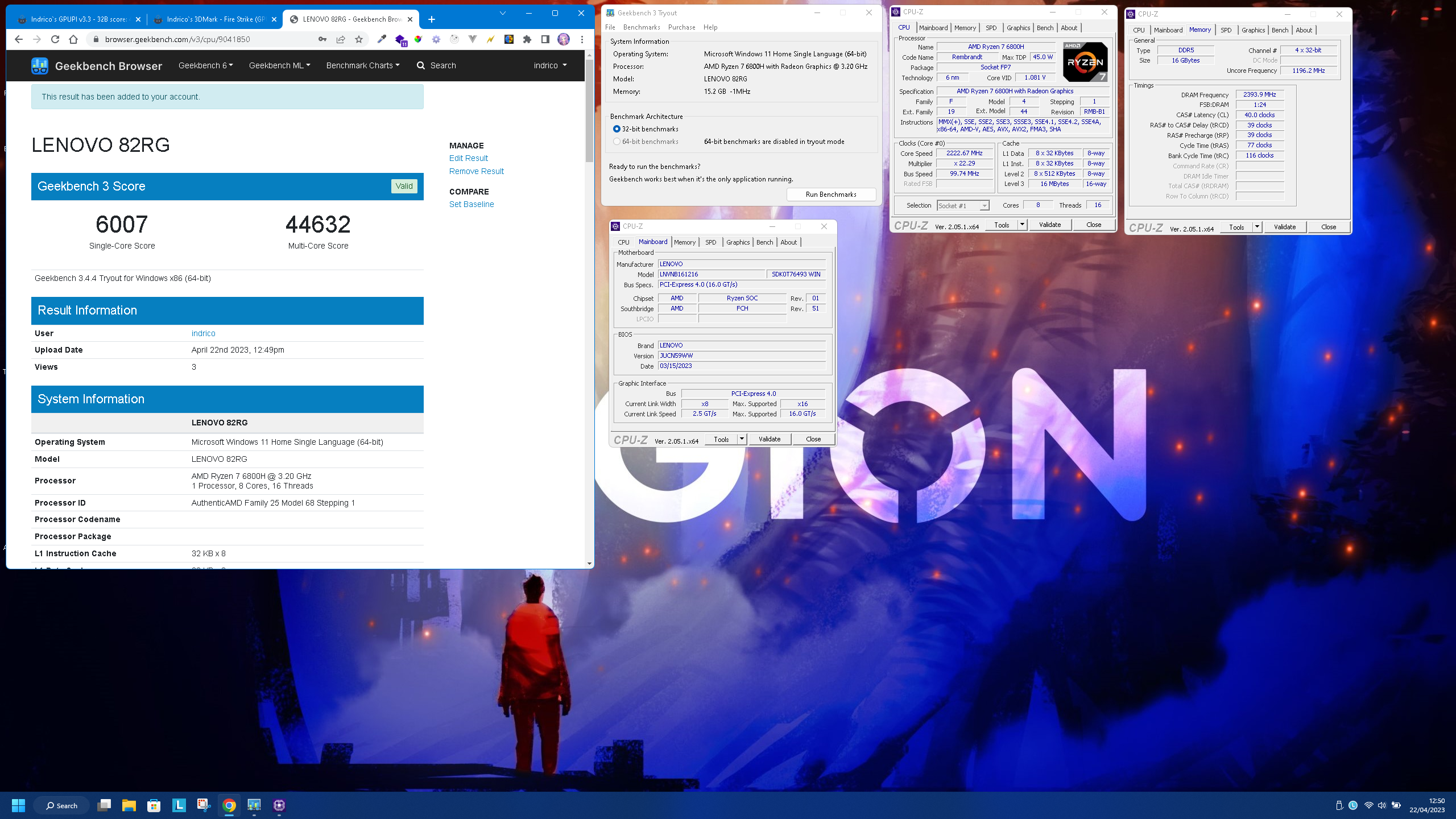Click Remove Result link
The image size is (1456, 819).
click(x=476, y=171)
